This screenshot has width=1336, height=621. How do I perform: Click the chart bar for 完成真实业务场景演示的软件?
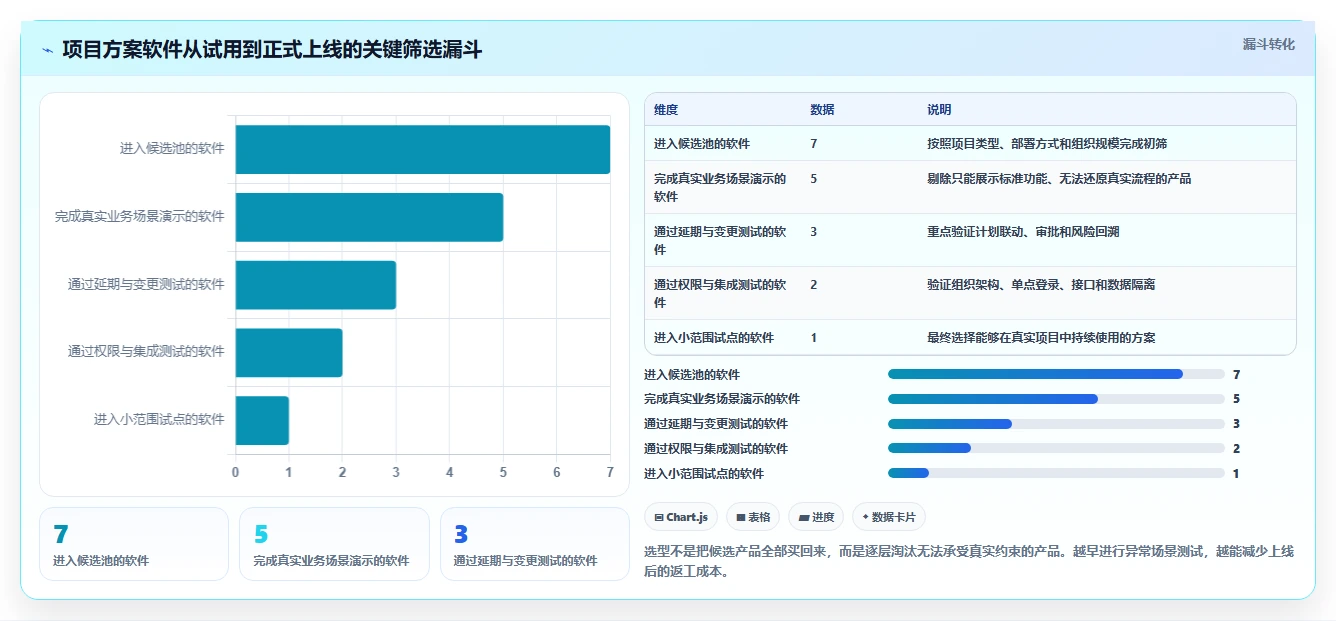pyautogui.click(x=369, y=217)
